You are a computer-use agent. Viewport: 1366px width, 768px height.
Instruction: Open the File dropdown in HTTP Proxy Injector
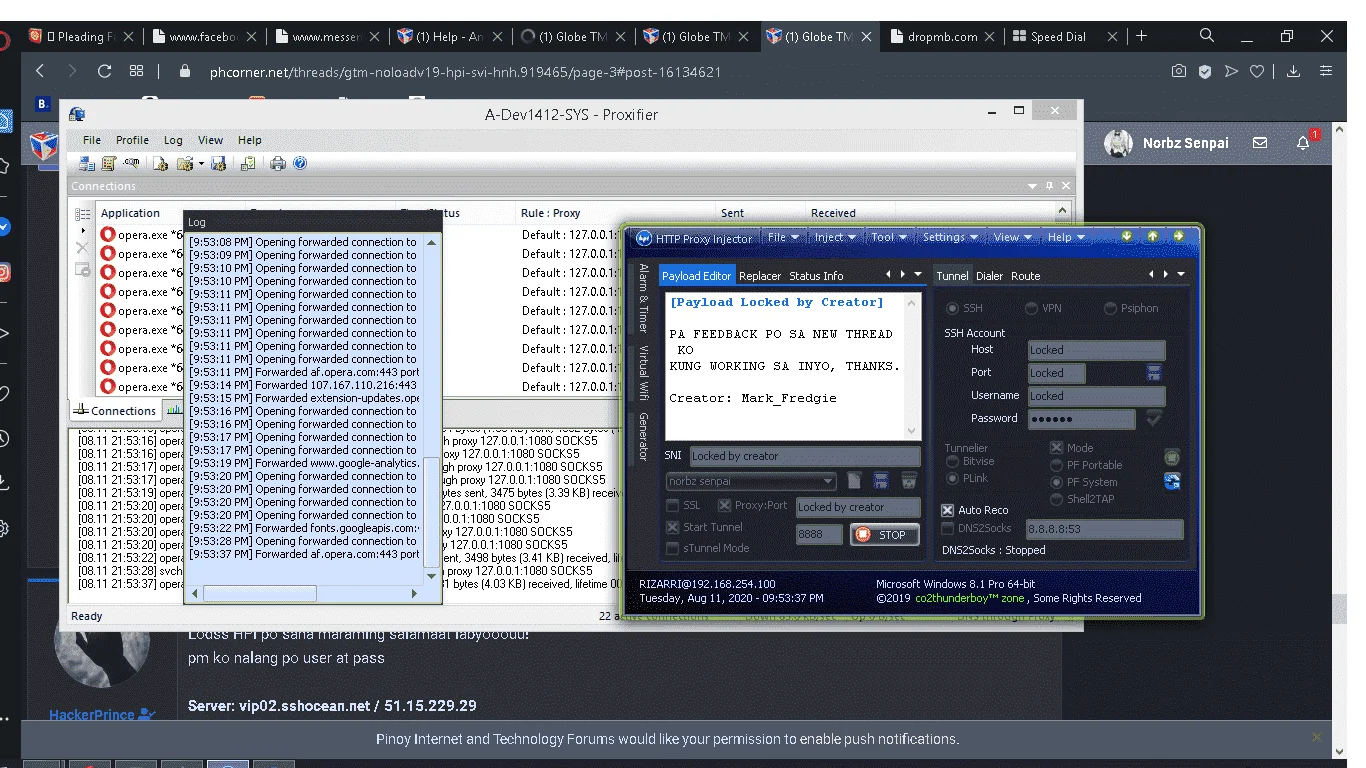[783, 237]
